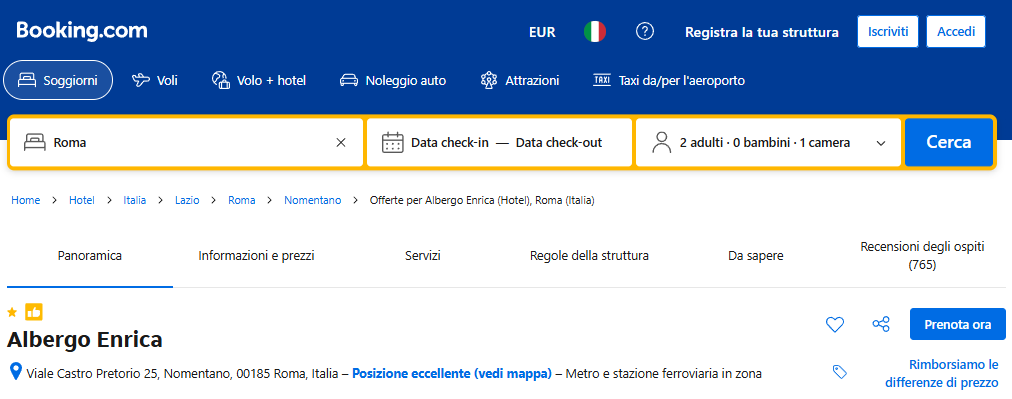Click Registra la tua struttura link

point(762,32)
